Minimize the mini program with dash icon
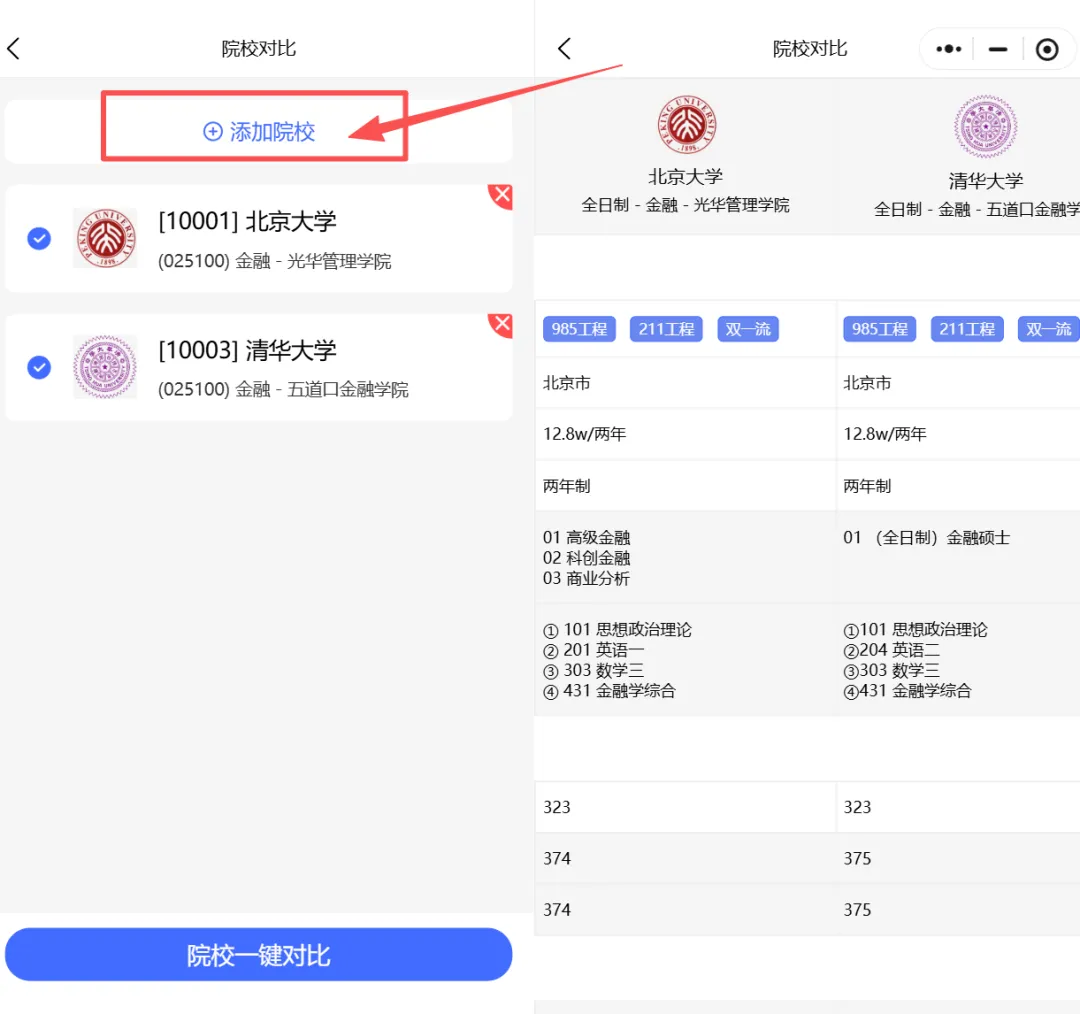This screenshot has width=1080, height=1014. 997,49
